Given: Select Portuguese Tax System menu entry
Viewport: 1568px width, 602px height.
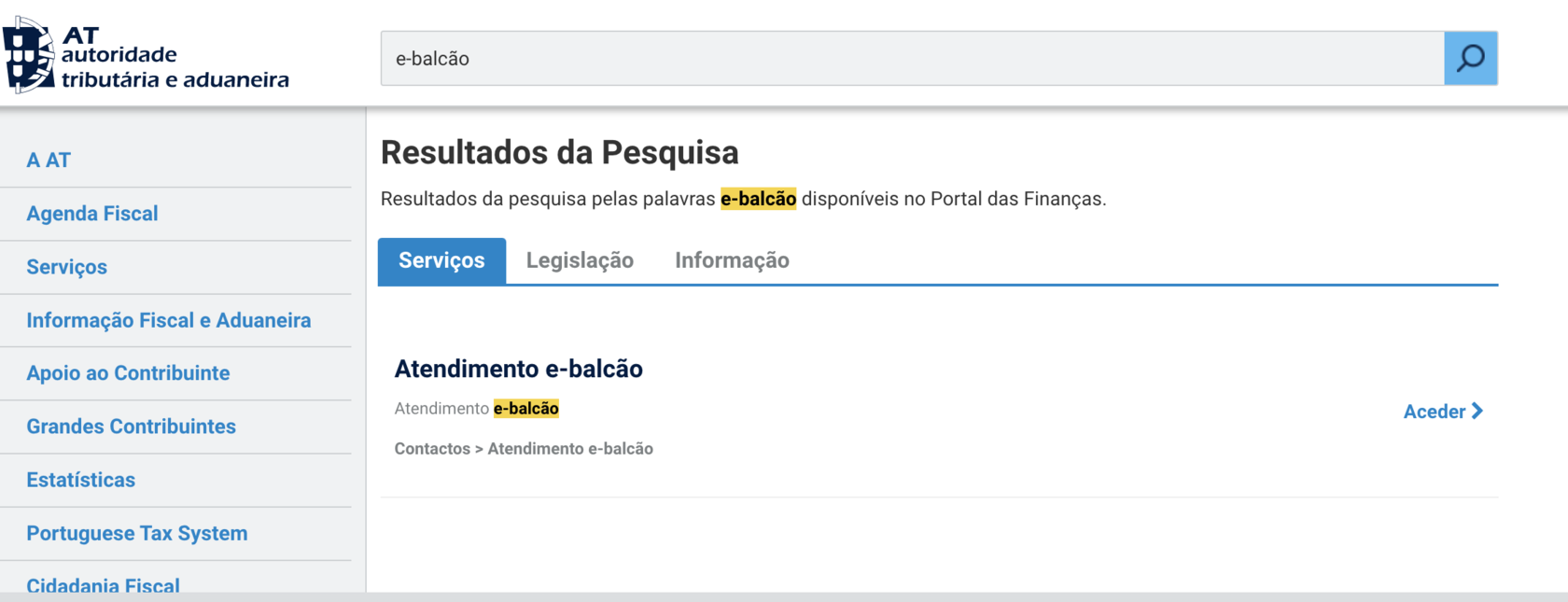Looking at the screenshot, I should click(x=137, y=533).
